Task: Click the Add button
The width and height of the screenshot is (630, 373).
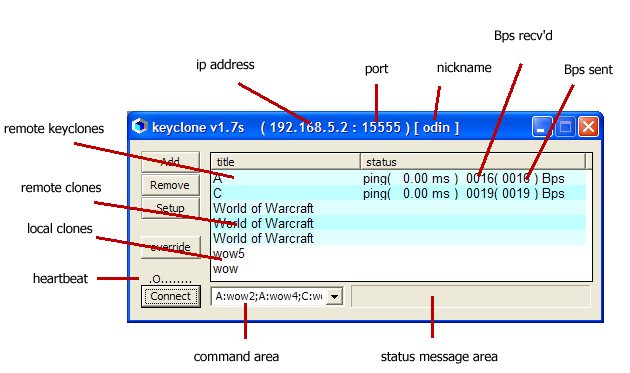Action: click(170, 162)
